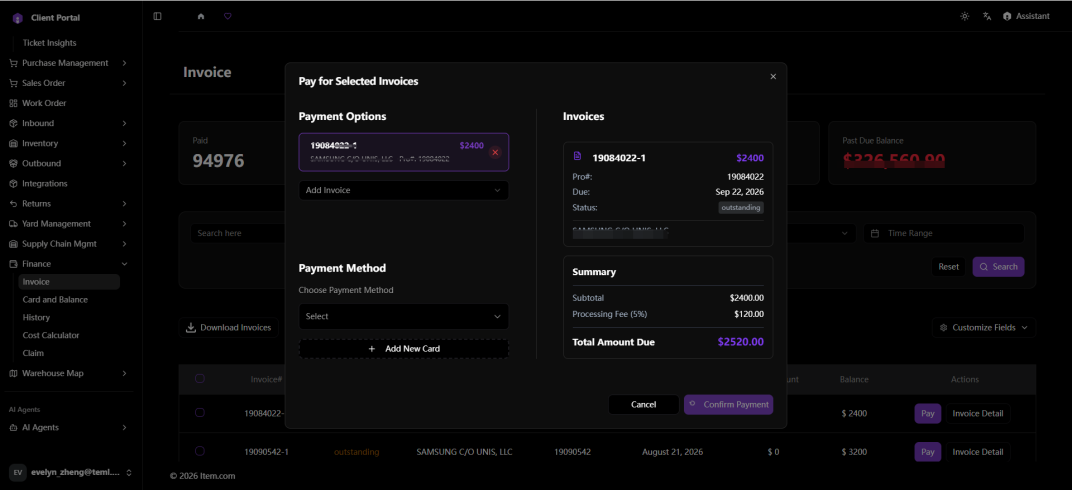1072x490 pixels.
Task: Switch theme with the sun icon
Action: coord(965,16)
